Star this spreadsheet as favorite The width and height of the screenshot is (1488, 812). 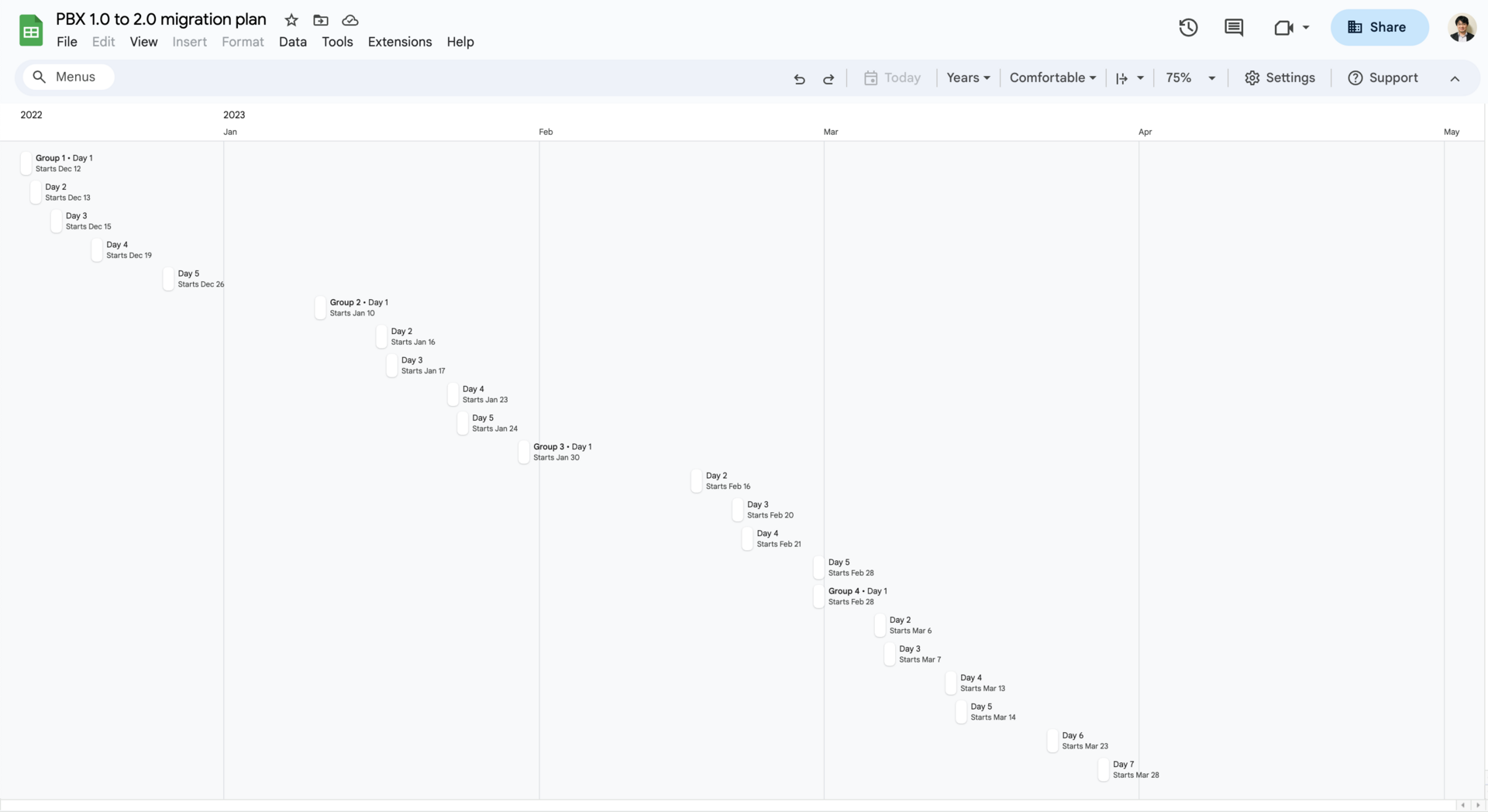pyautogui.click(x=291, y=20)
